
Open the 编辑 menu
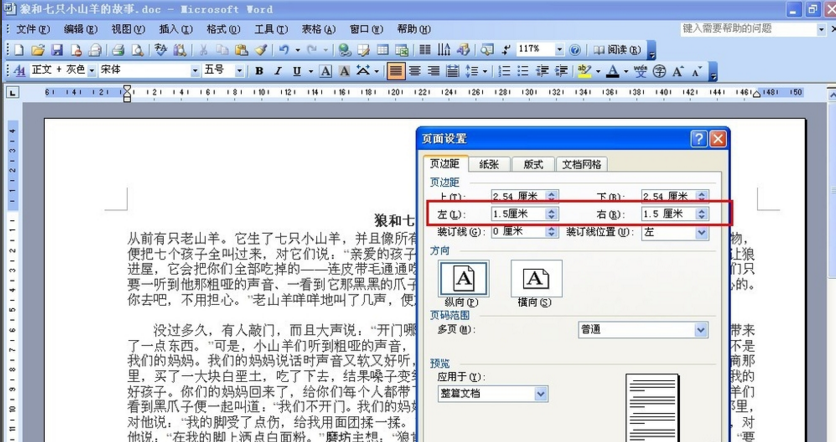point(81,29)
